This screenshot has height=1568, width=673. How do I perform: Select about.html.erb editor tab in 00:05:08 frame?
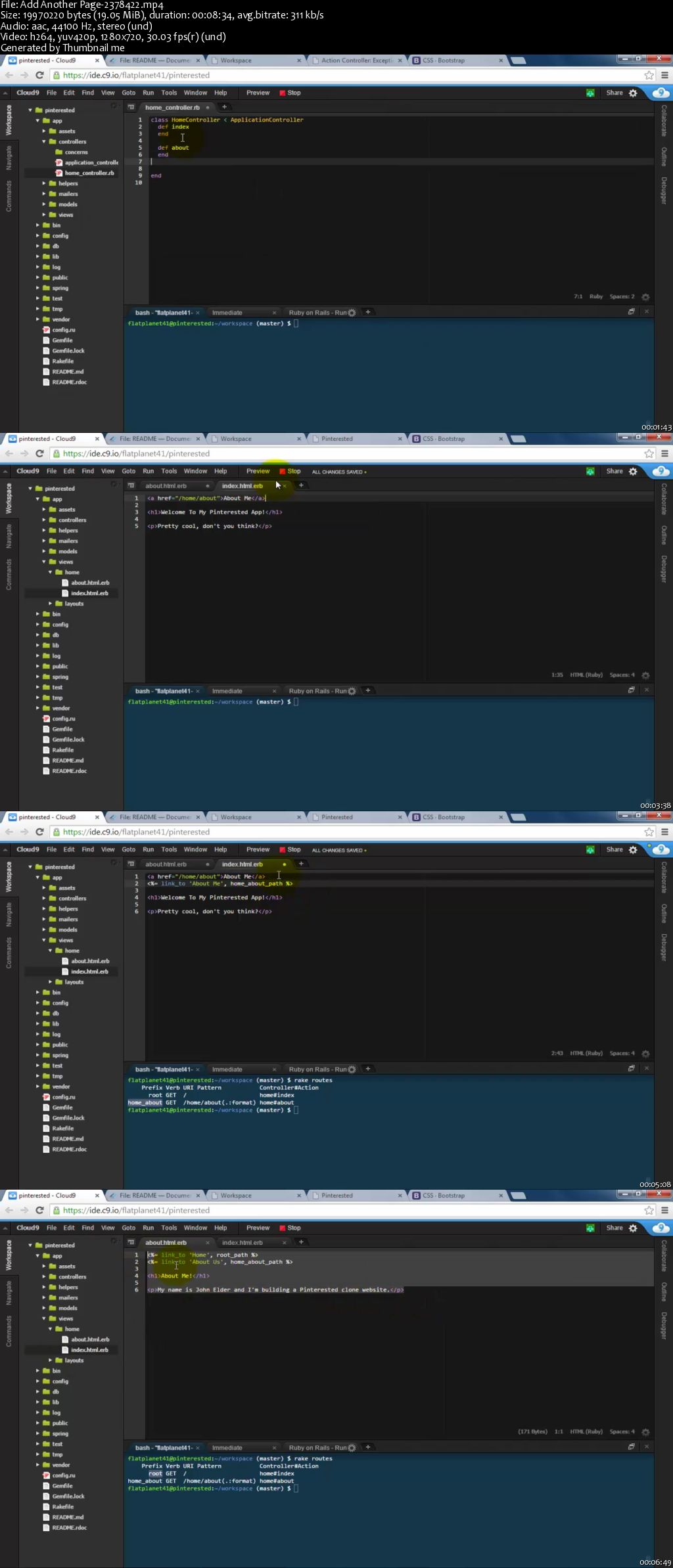(x=166, y=864)
